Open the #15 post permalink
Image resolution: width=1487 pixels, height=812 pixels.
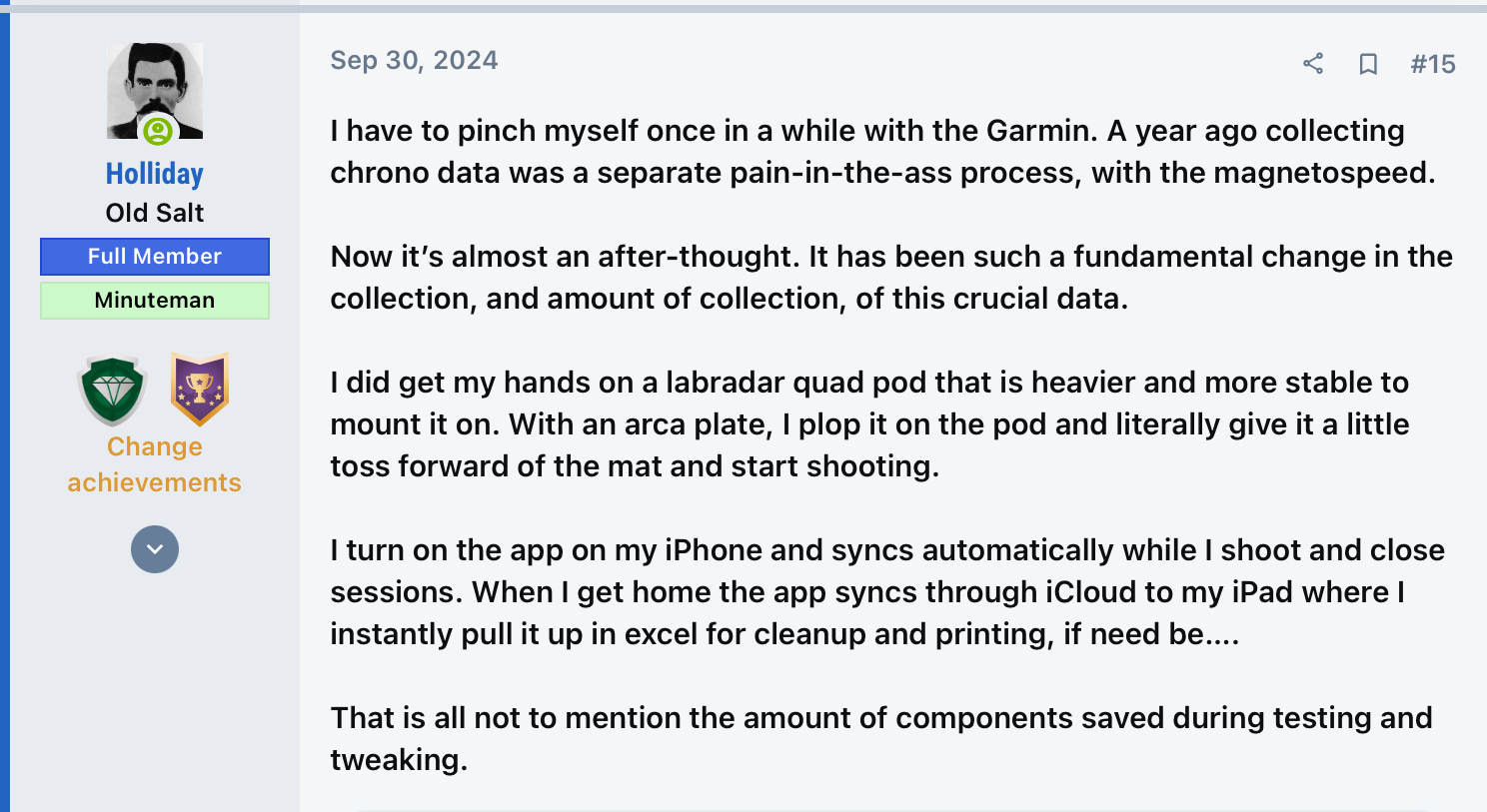[1433, 64]
